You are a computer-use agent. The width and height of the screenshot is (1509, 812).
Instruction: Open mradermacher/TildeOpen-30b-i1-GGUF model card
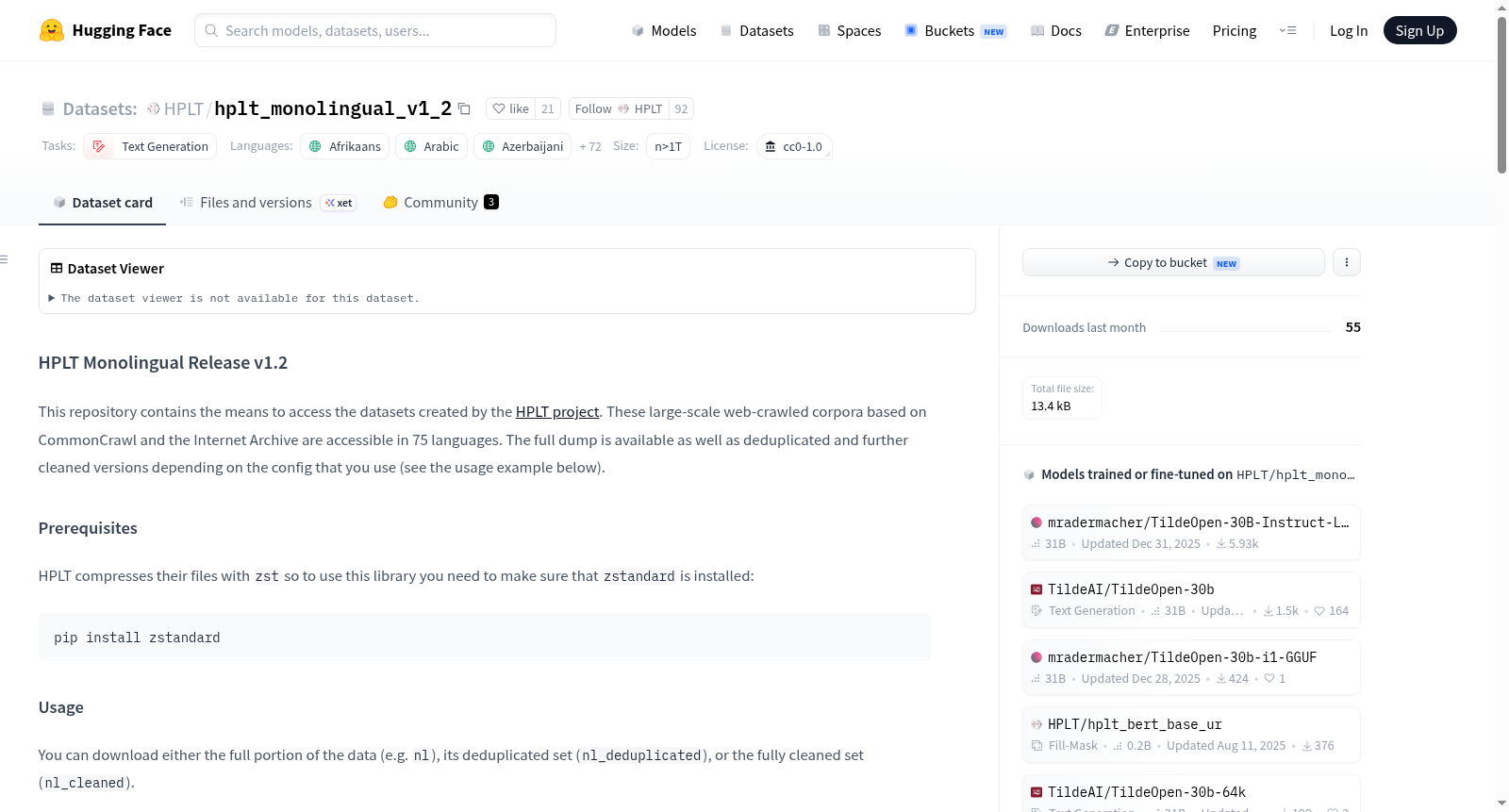[x=1191, y=667]
